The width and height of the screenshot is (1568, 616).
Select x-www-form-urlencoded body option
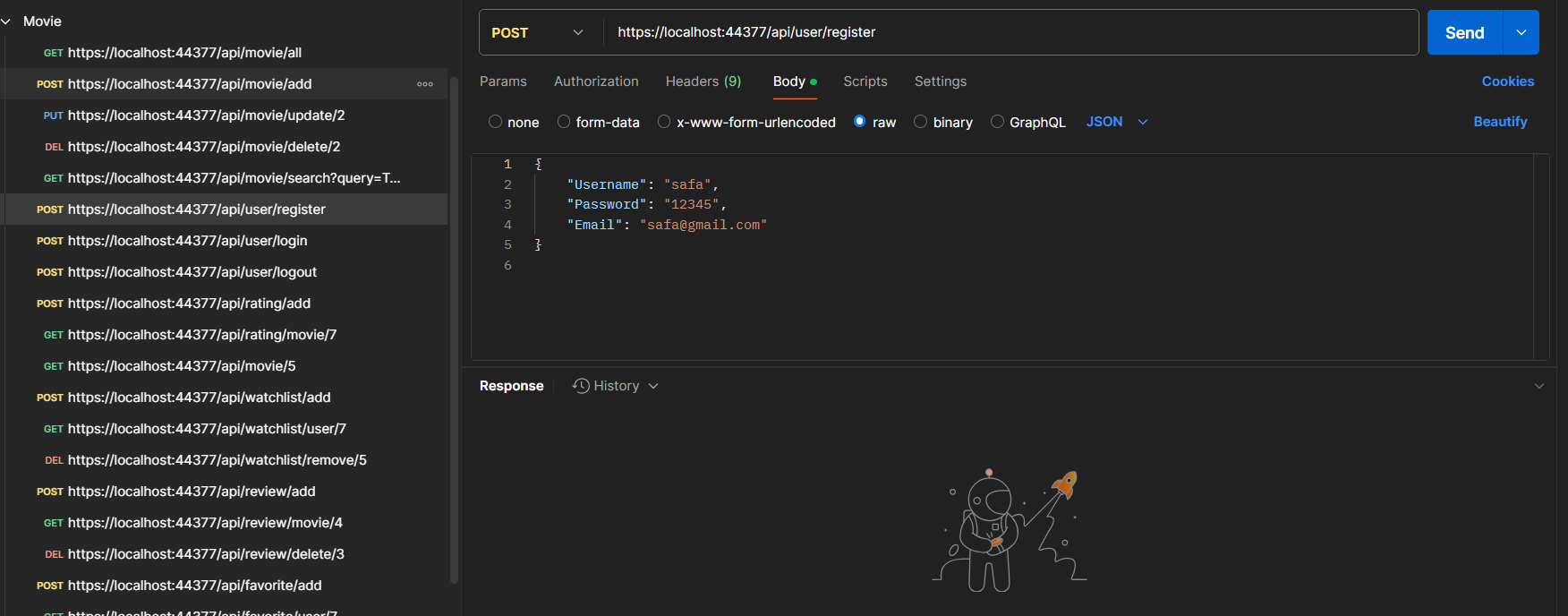(664, 122)
